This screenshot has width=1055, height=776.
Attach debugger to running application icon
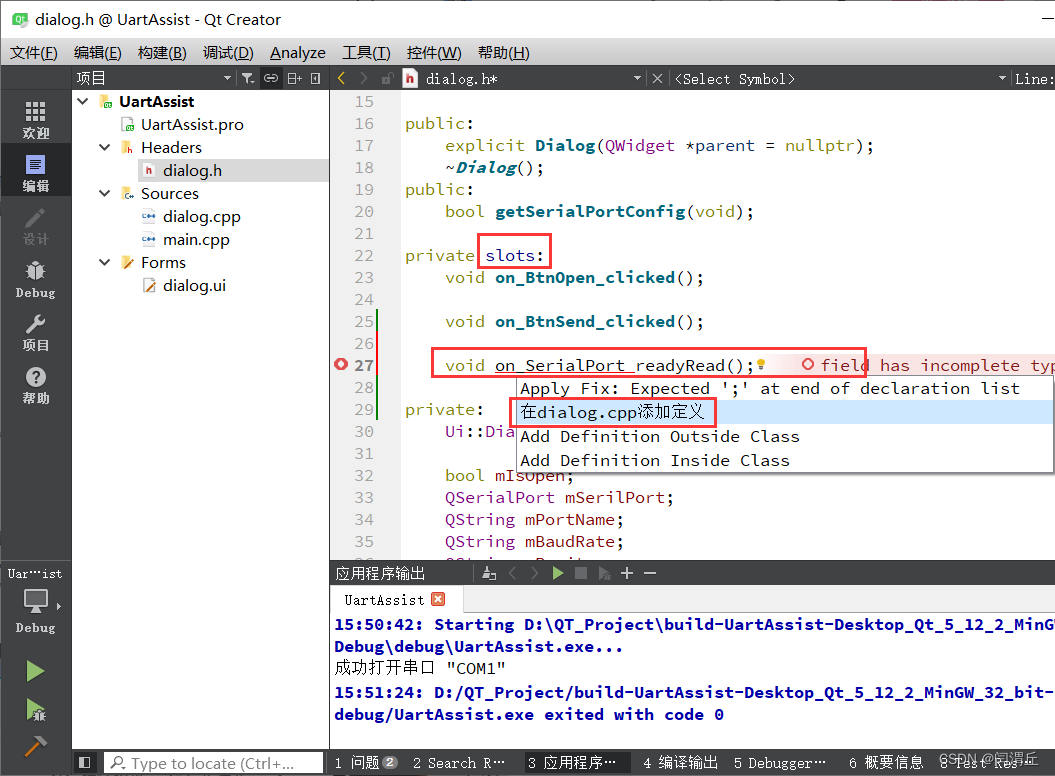[604, 573]
